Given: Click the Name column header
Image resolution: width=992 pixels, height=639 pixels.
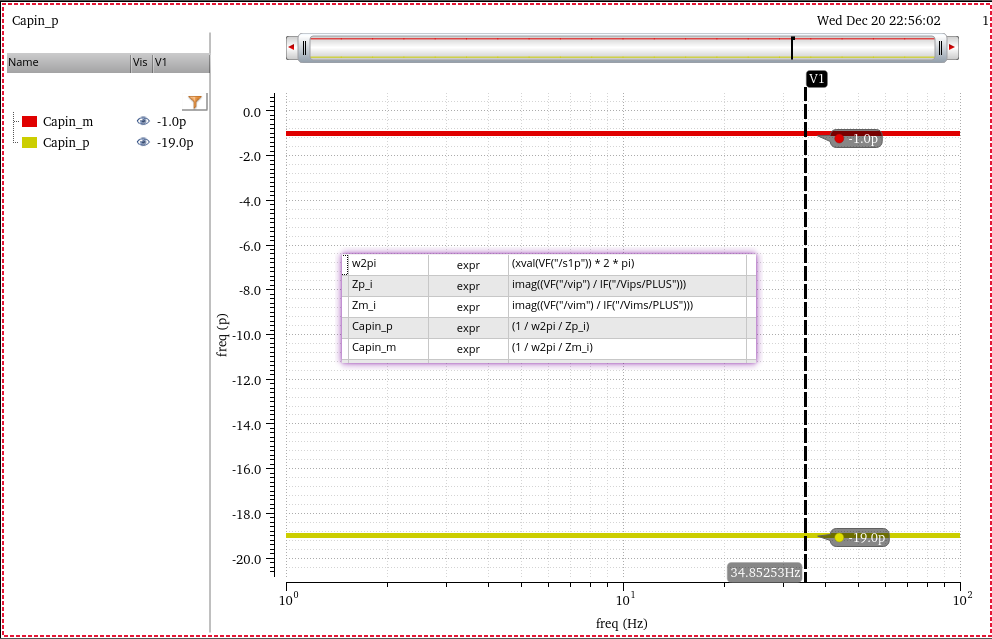Looking at the screenshot, I should 68,63.
